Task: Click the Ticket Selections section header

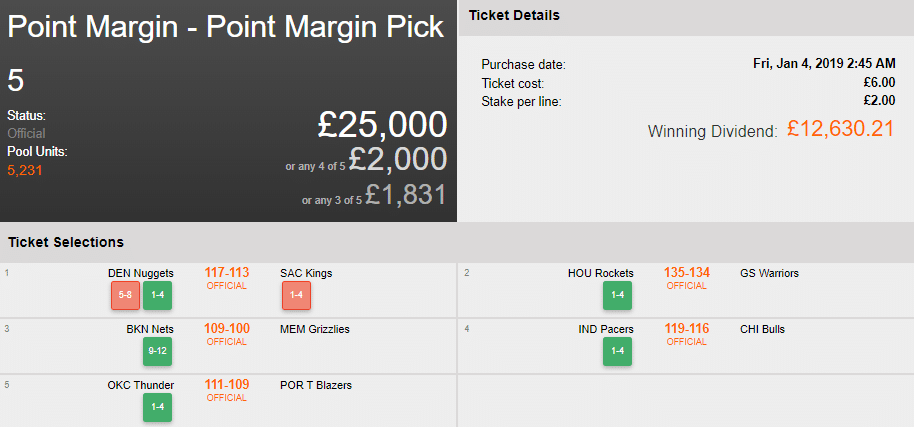Action: pyautogui.click(x=66, y=242)
